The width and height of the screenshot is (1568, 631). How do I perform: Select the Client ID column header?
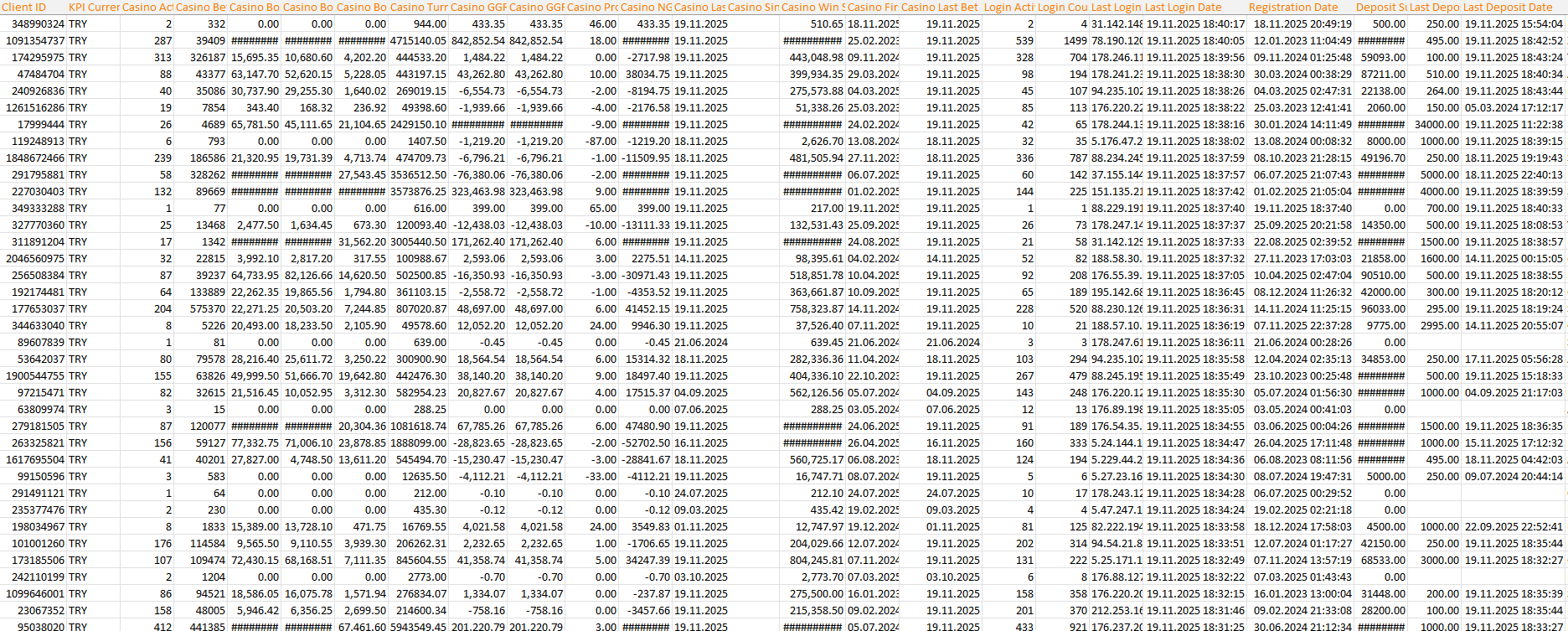[34, 7]
